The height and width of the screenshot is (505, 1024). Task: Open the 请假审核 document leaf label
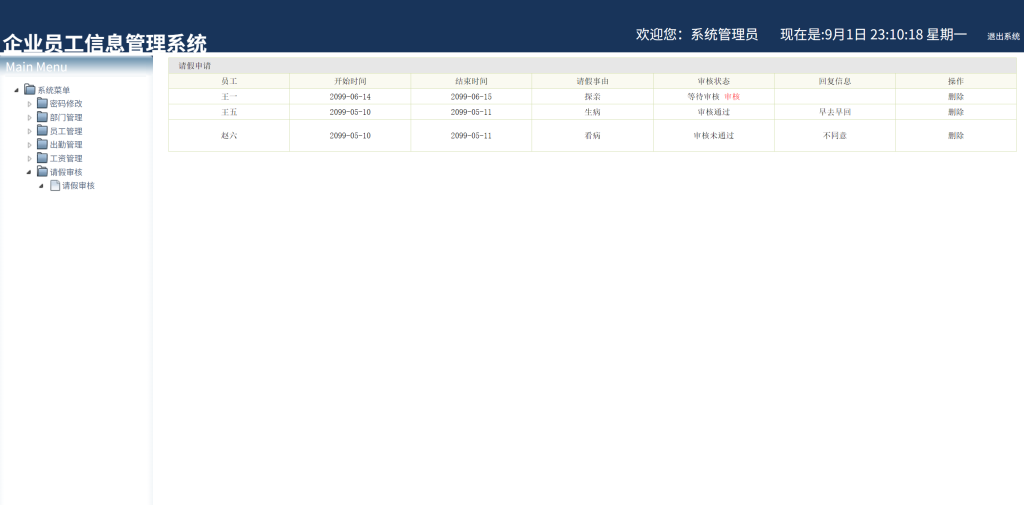(x=78, y=186)
